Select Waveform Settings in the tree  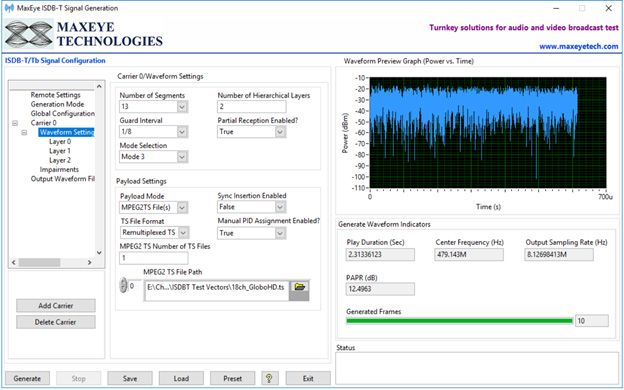(66, 132)
